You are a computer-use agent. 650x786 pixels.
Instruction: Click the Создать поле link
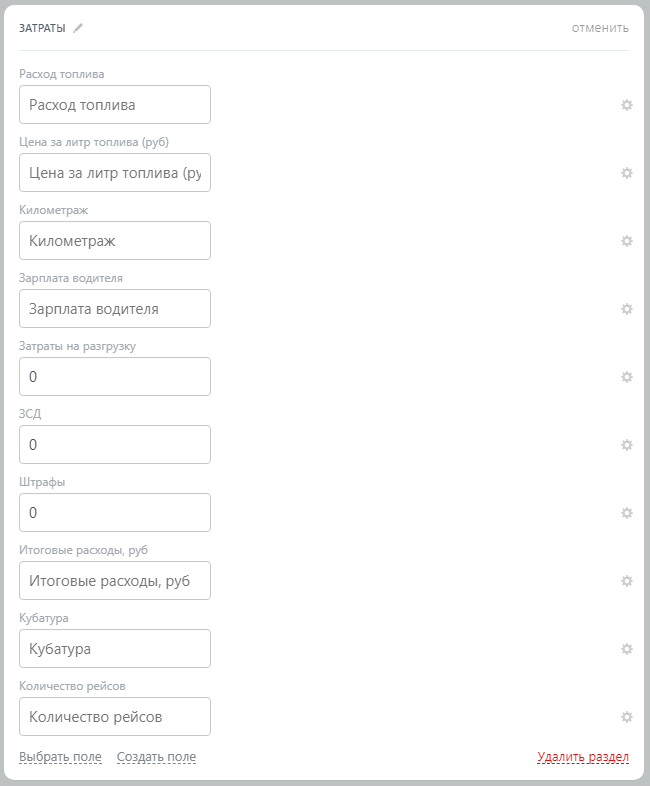pyautogui.click(x=156, y=757)
